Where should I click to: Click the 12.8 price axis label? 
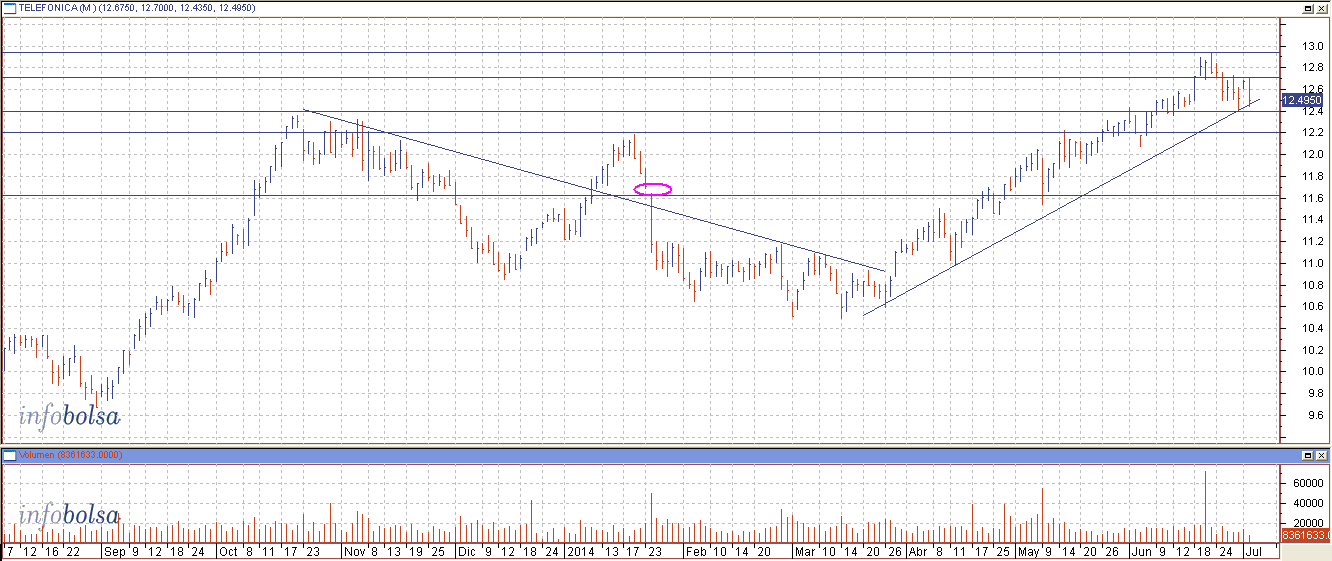pyautogui.click(x=1313, y=68)
